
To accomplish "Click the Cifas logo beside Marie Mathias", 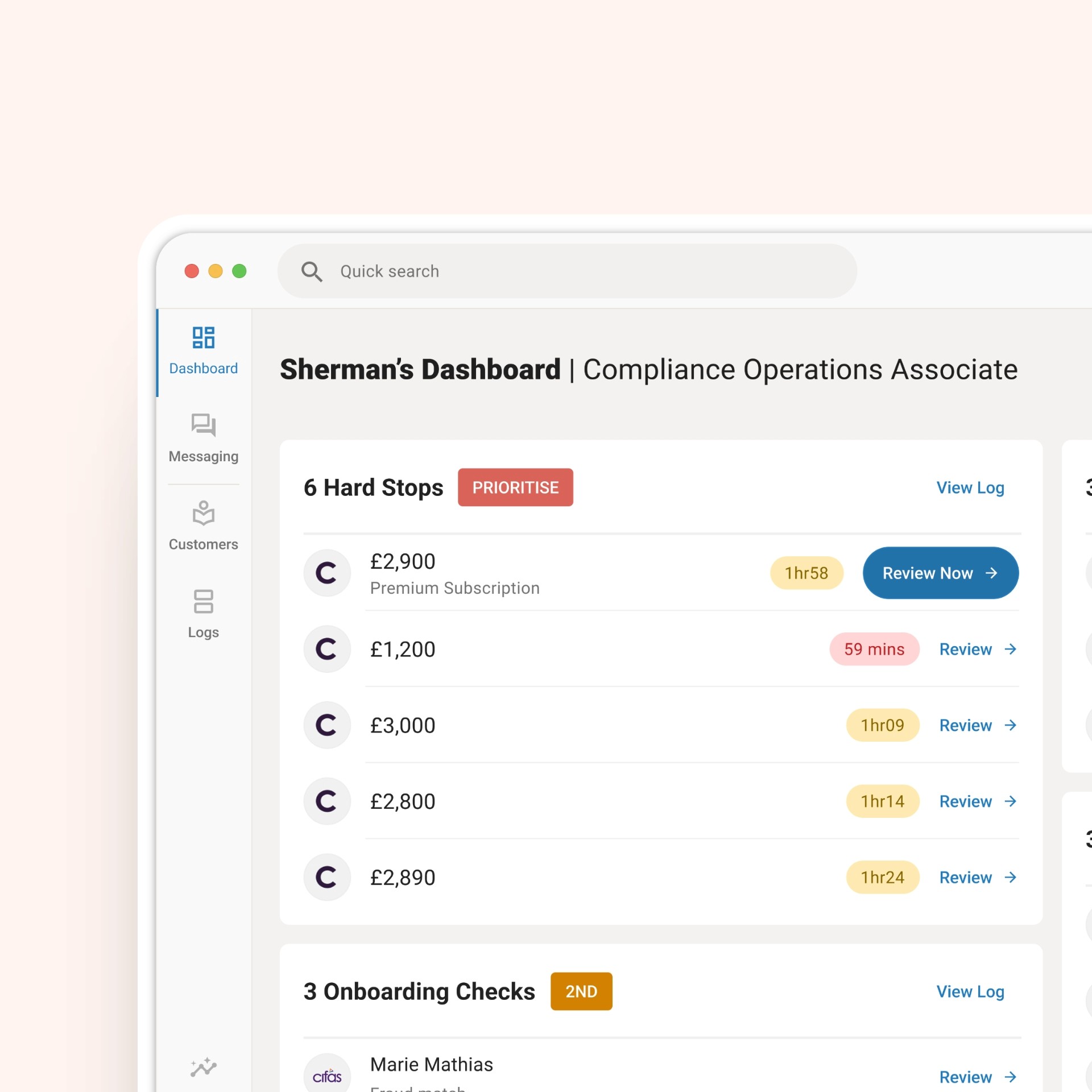I will pos(327,1076).
